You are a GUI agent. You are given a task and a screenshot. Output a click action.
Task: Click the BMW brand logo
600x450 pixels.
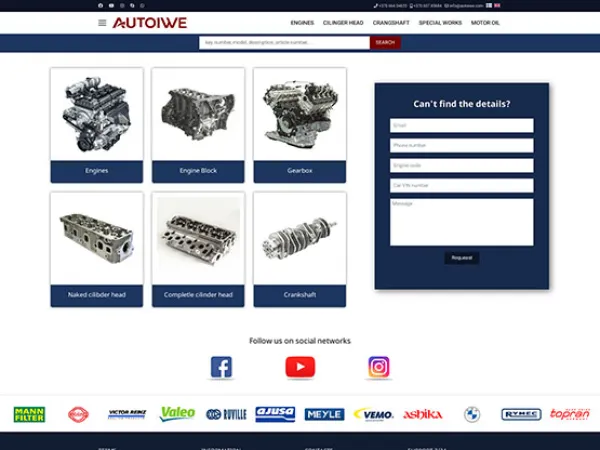coord(472,414)
